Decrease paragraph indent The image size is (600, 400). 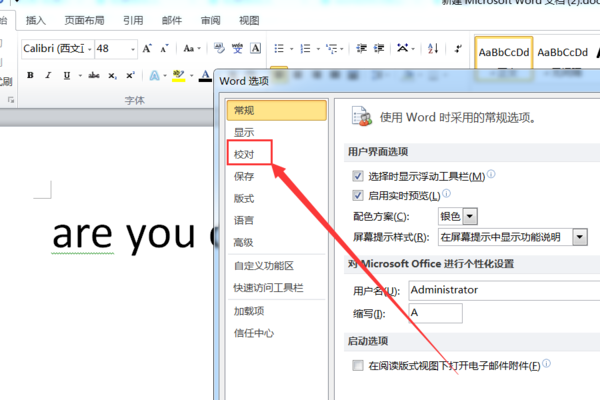click(362, 49)
